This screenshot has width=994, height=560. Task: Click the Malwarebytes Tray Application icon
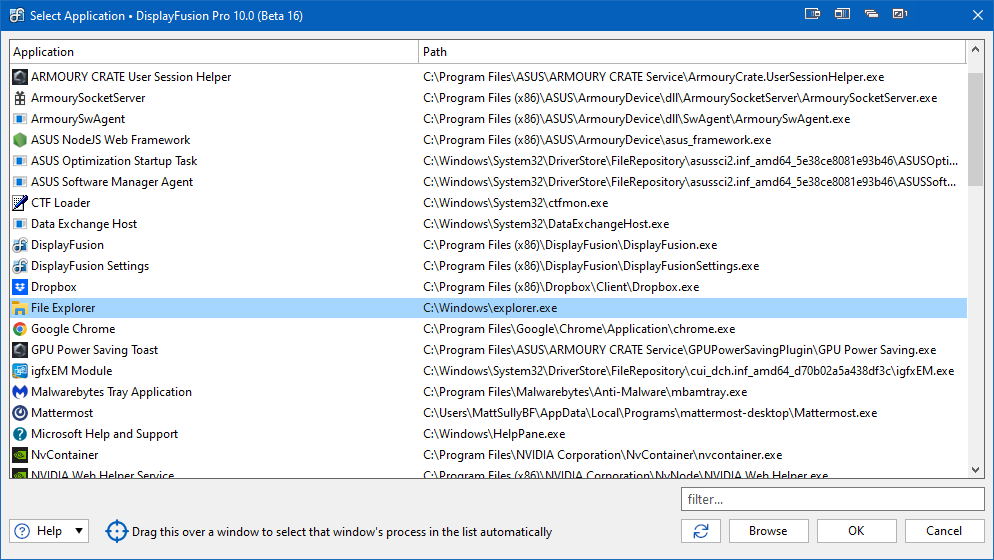(20, 392)
